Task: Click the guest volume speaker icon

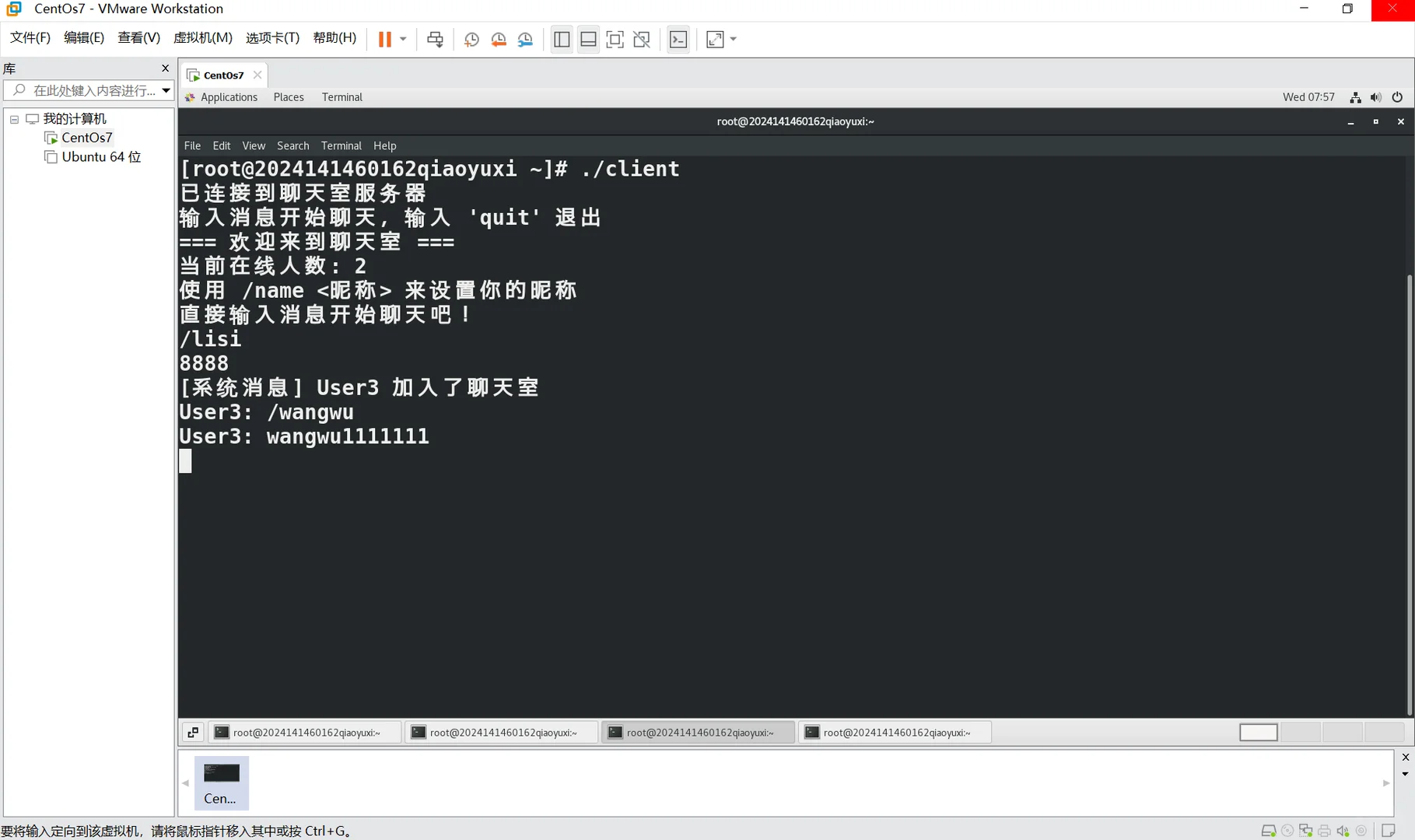Action: point(1376,97)
